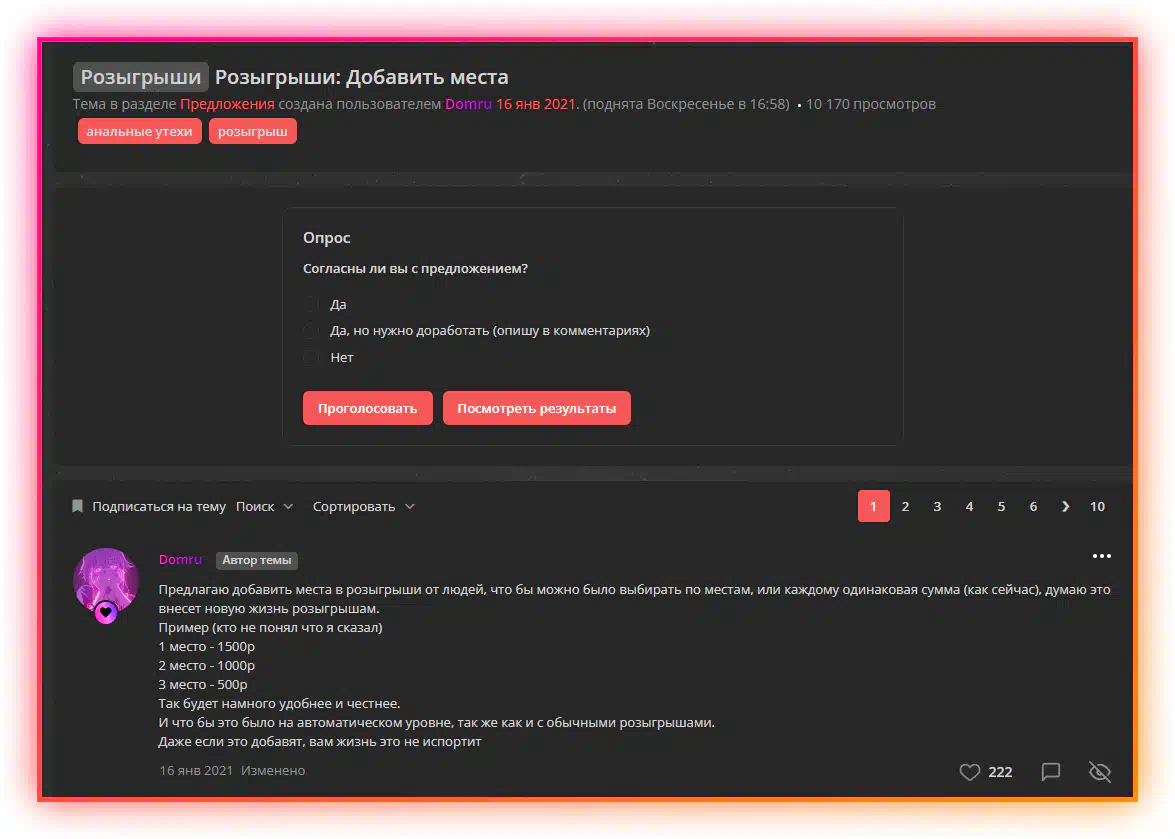Click the heart like icon on the post
The width and height of the screenshot is (1175, 839).
(969, 772)
